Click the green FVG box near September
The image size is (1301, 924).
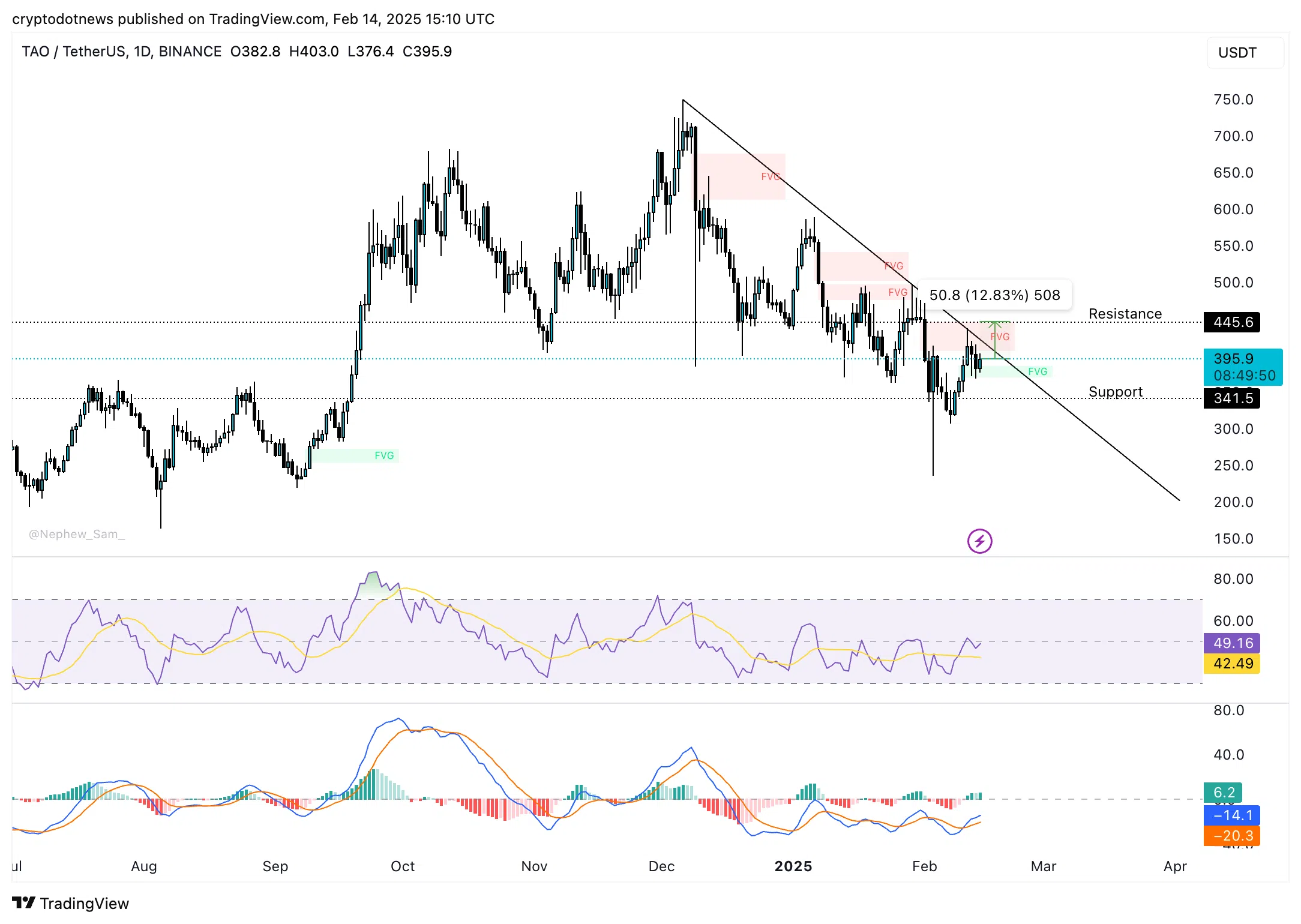pyautogui.click(x=354, y=455)
